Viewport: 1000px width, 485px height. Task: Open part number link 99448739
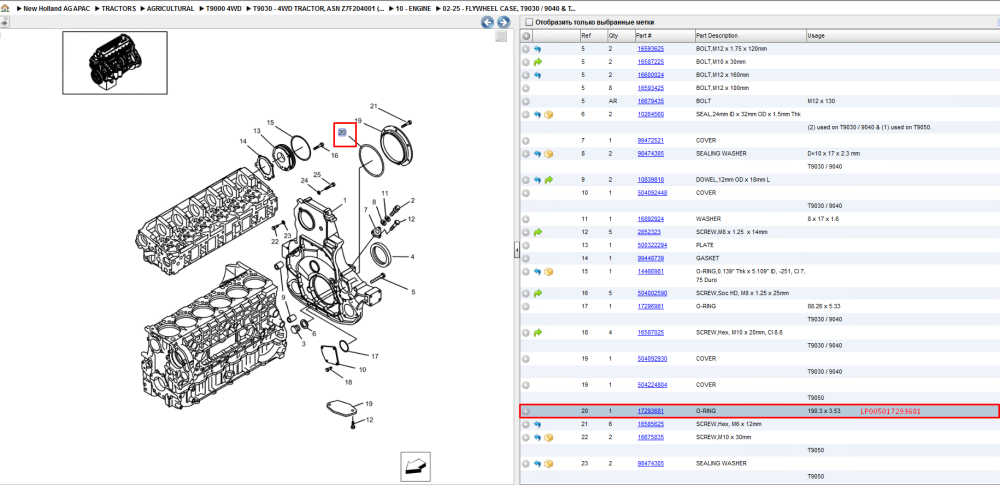click(x=651, y=258)
